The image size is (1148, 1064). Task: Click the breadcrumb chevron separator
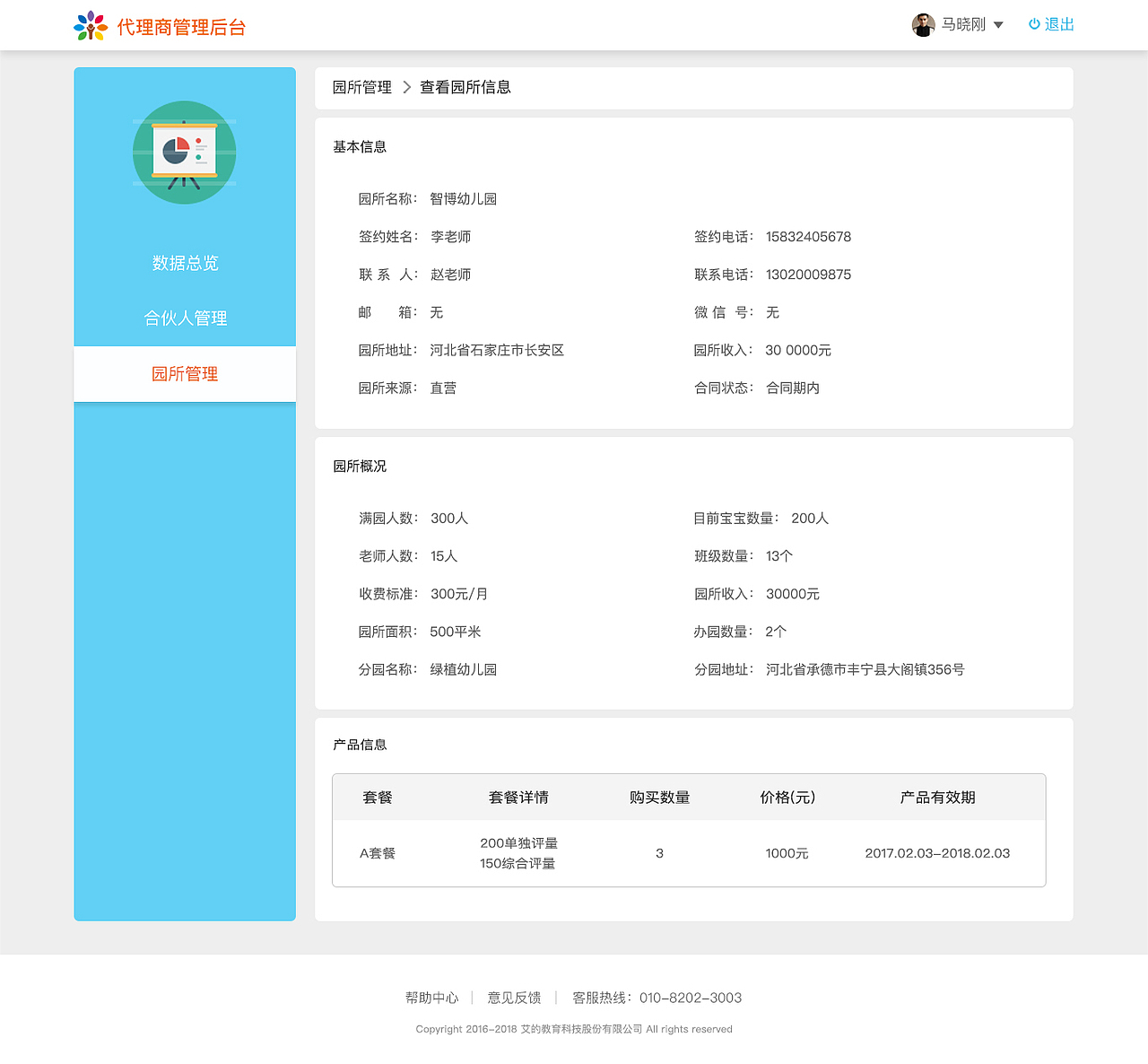tap(406, 87)
